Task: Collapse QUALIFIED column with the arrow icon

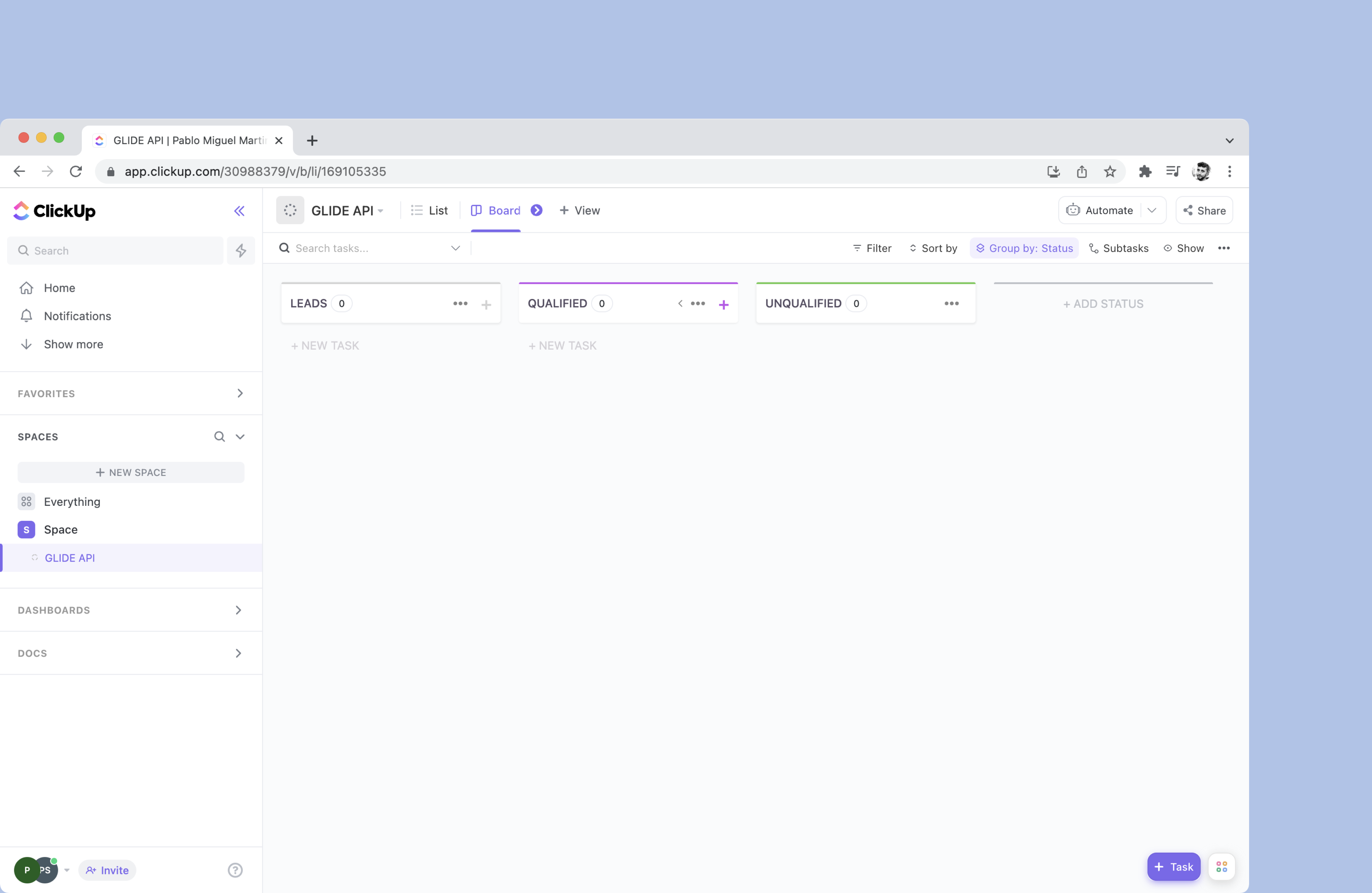Action: 680,304
